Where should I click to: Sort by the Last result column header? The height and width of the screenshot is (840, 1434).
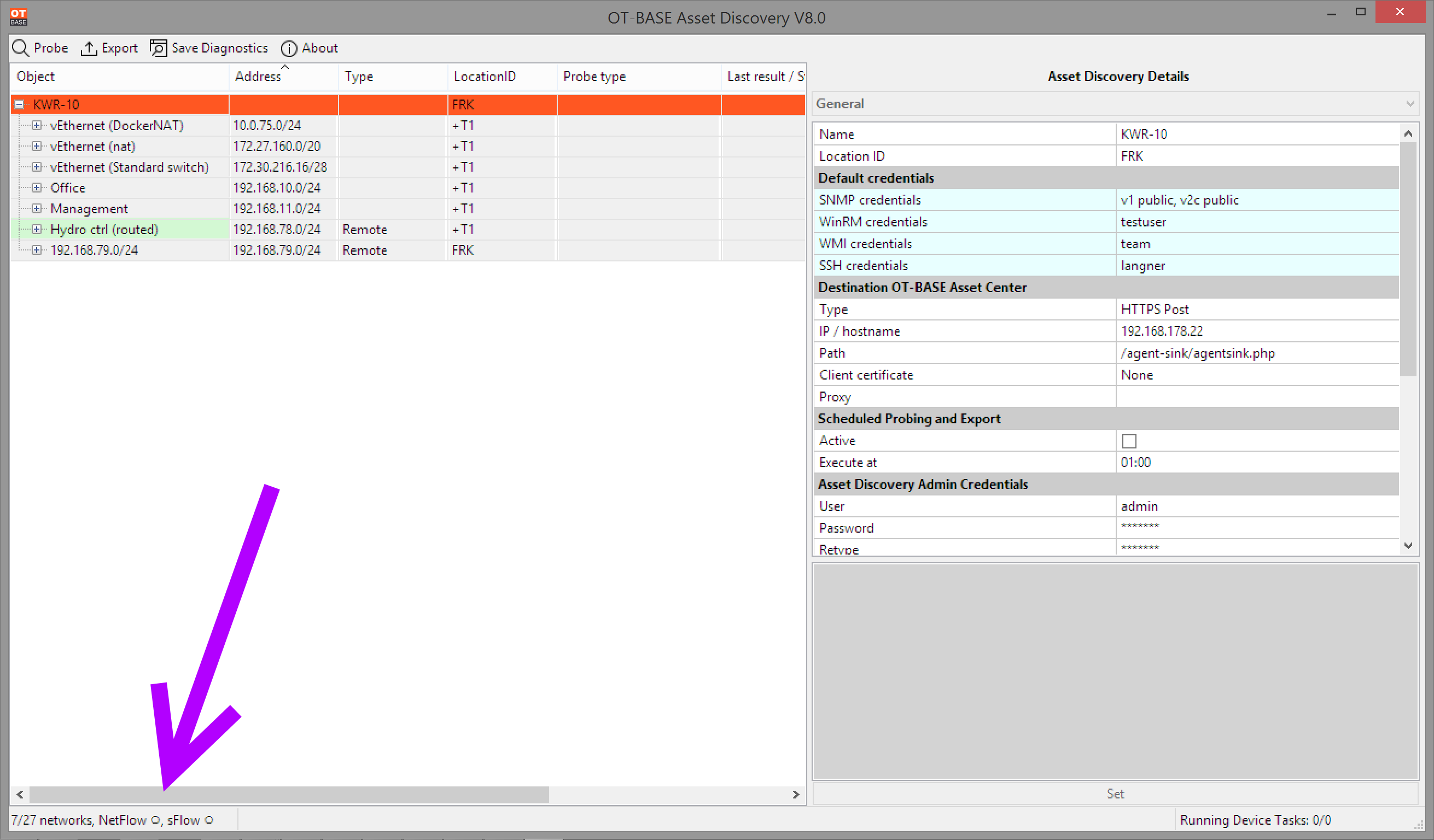(763, 76)
